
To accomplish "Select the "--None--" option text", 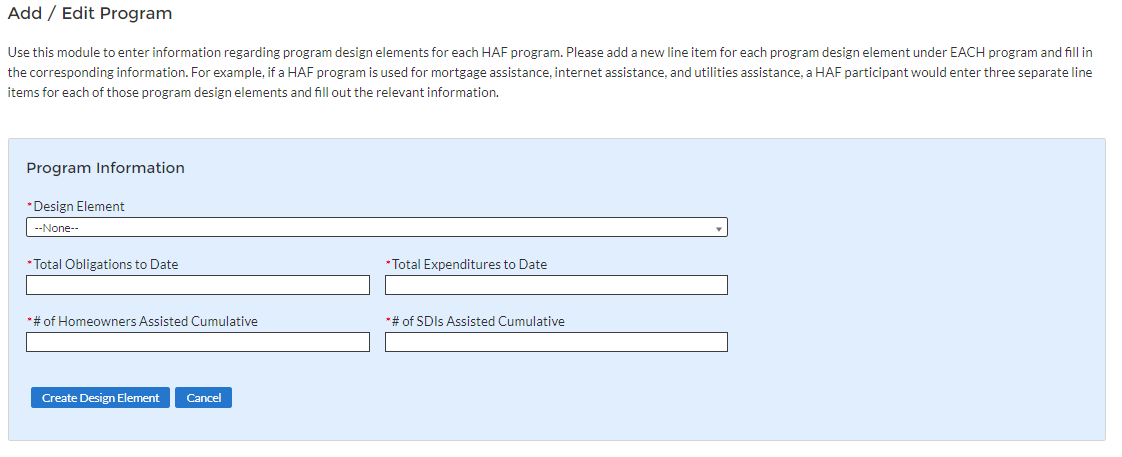I will pos(57,228).
